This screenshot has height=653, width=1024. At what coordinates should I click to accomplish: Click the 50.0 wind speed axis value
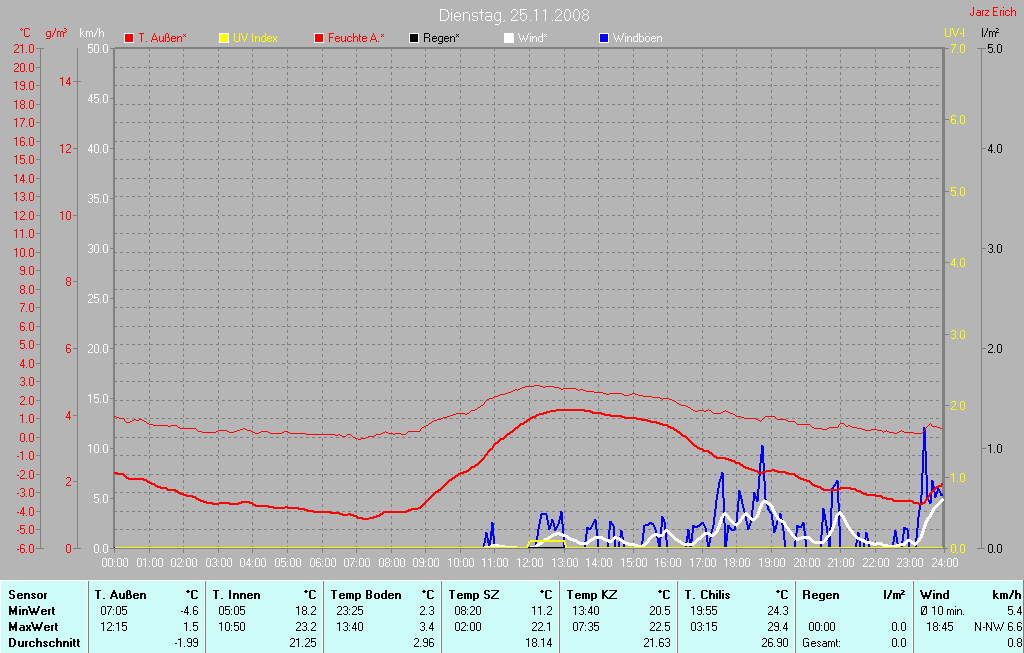pyautogui.click(x=98, y=49)
